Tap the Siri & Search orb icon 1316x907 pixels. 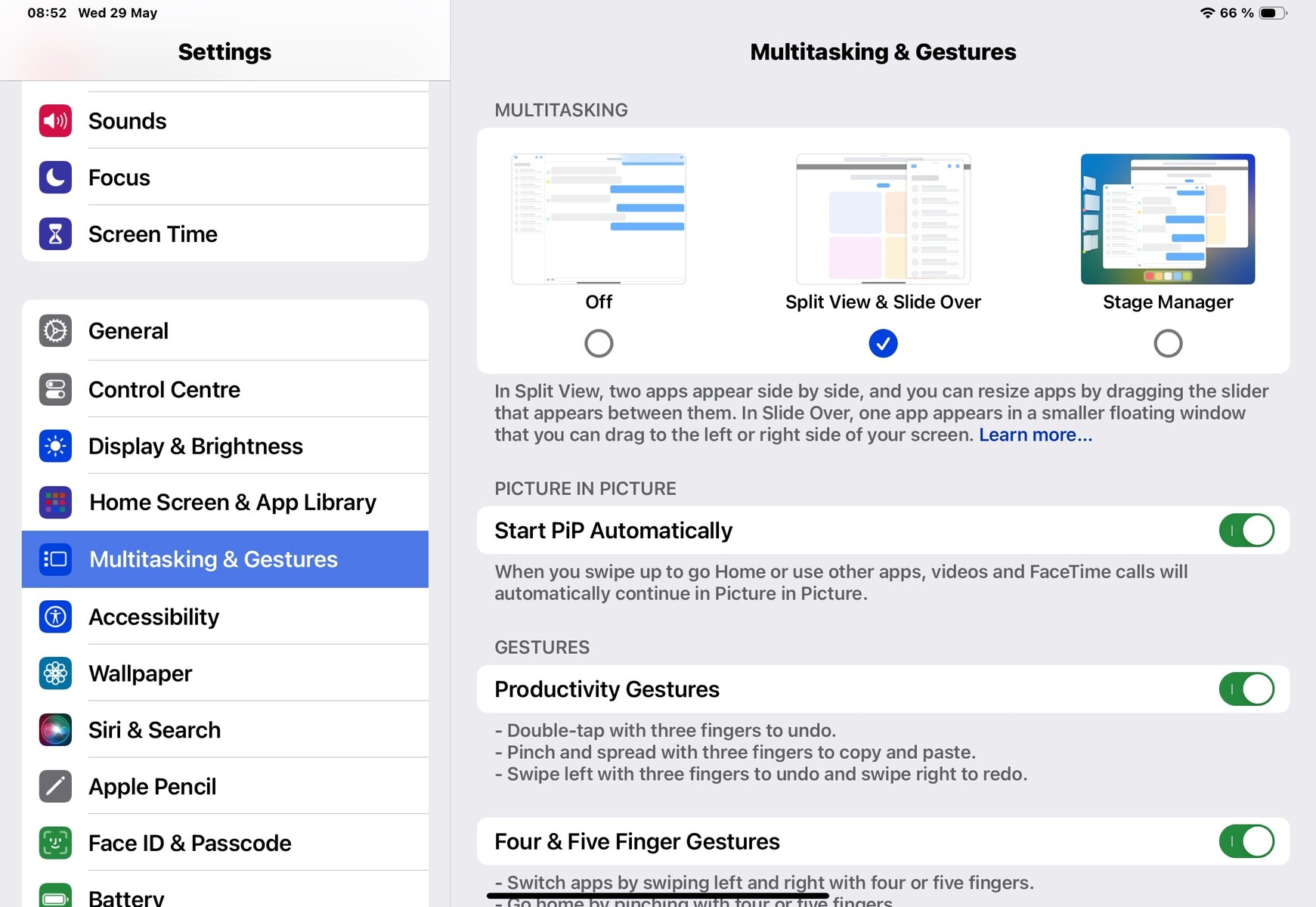point(55,730)
